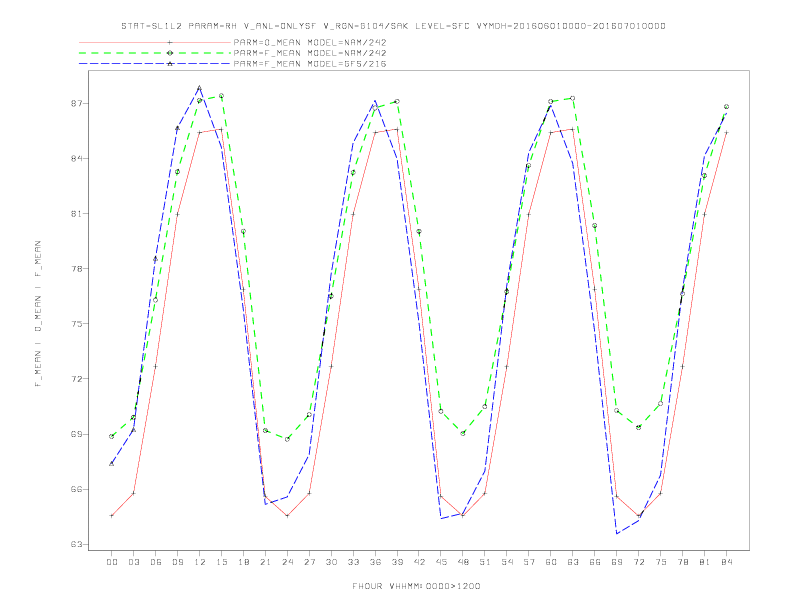The image size is (792, 612).
Task: Click x-axis tick label 57
Action: [529, 562]
